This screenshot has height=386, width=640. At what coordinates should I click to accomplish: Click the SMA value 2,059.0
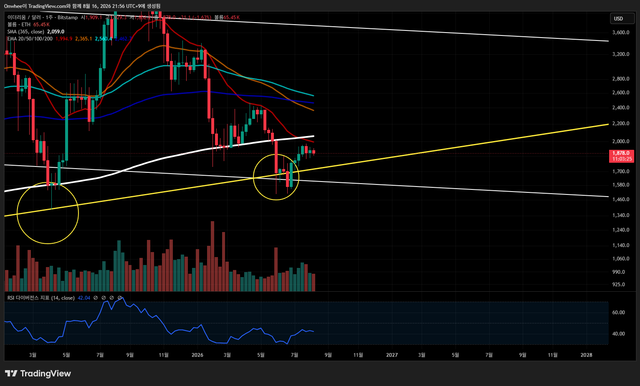pyautogui.click(x=56, y=31)
